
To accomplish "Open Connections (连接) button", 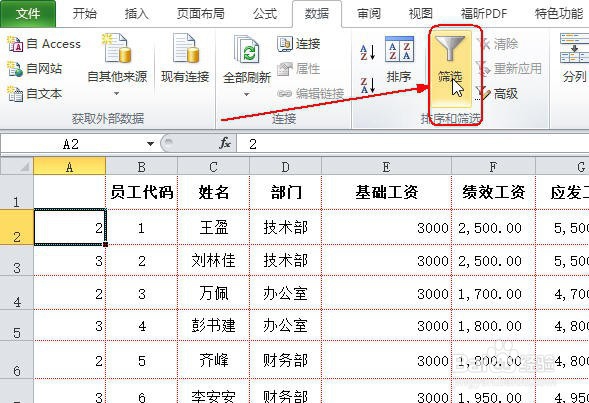I will (299, 44).
